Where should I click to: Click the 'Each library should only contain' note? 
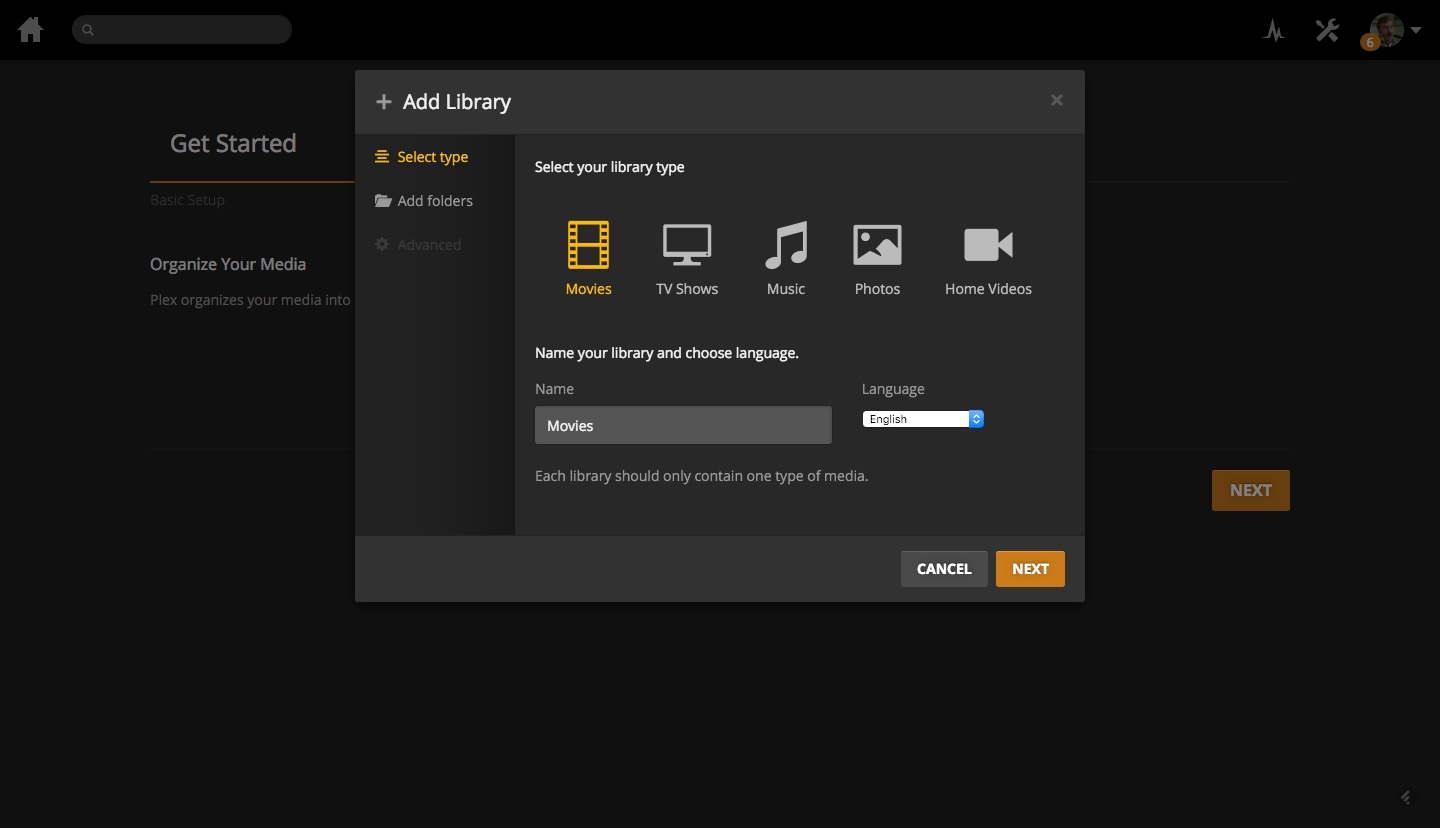point(701,476)
